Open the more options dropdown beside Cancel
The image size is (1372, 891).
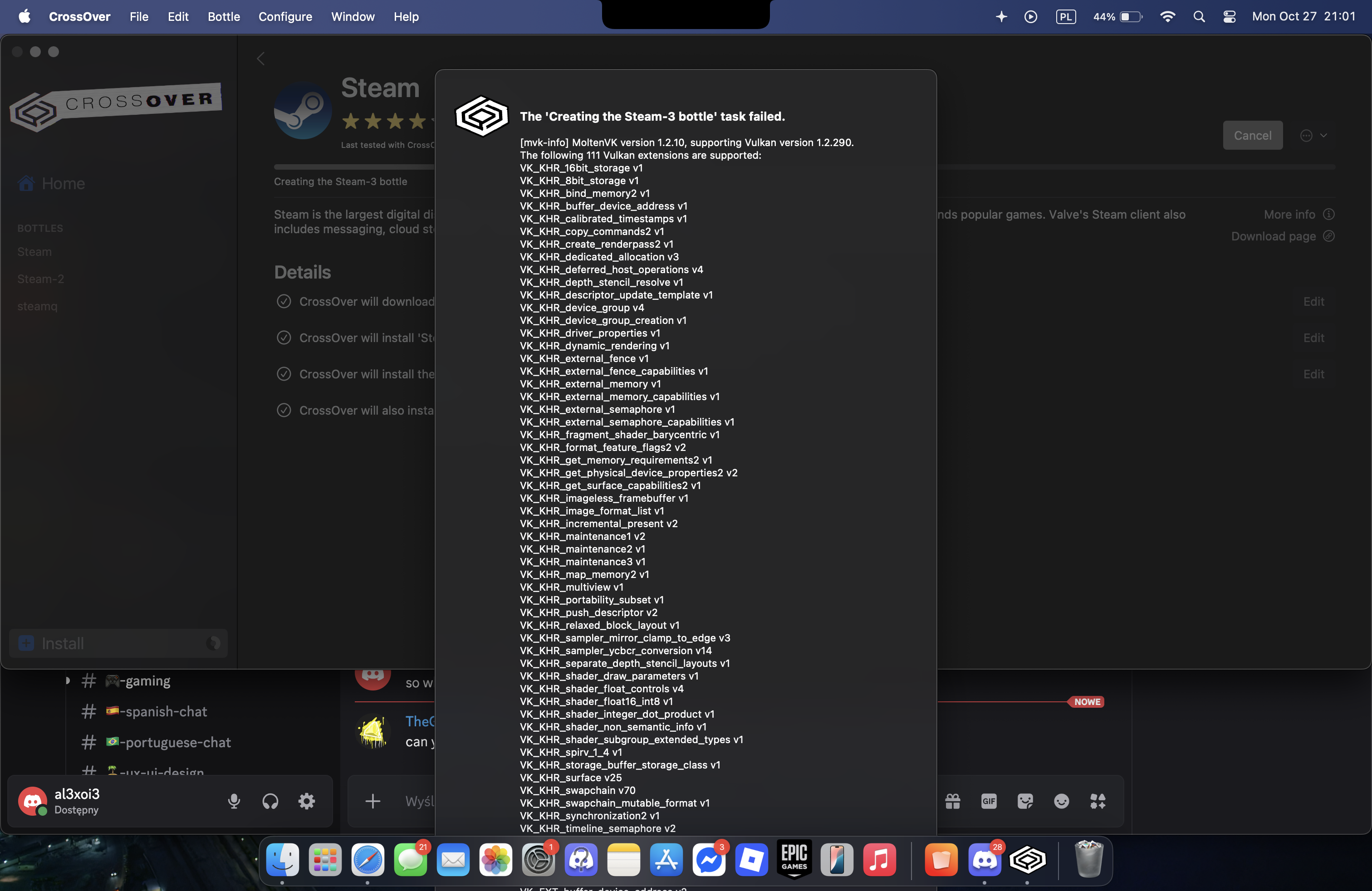tap(1314, 136)
